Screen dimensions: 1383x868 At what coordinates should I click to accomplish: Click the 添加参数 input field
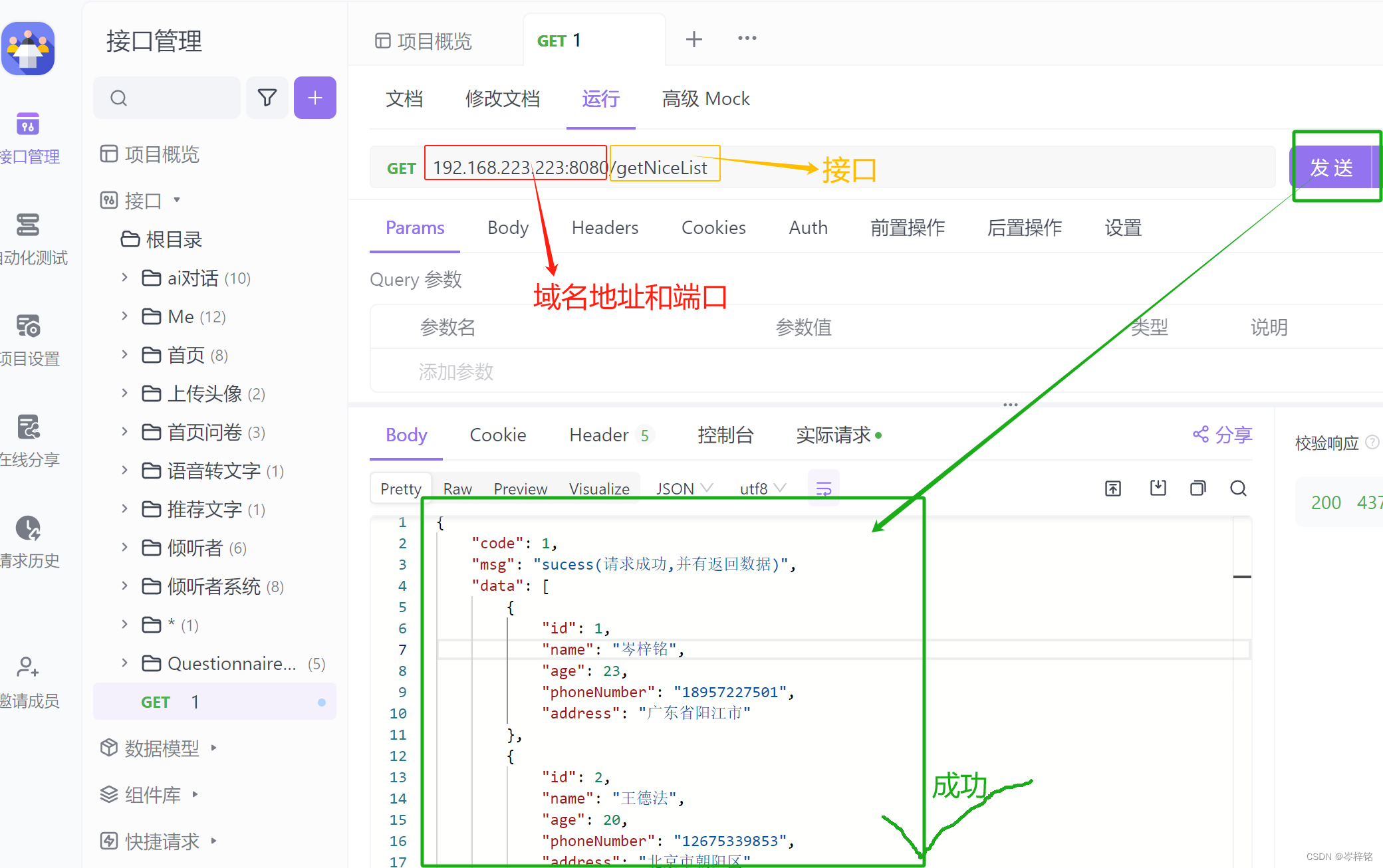click(x=456, y=372)
